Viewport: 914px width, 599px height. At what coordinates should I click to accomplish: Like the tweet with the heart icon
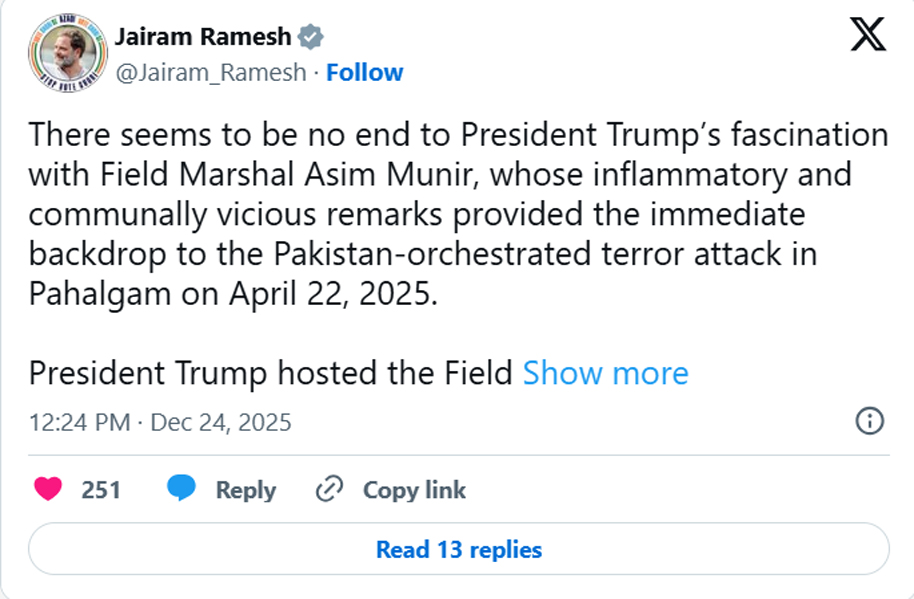[x=48, y=490]
